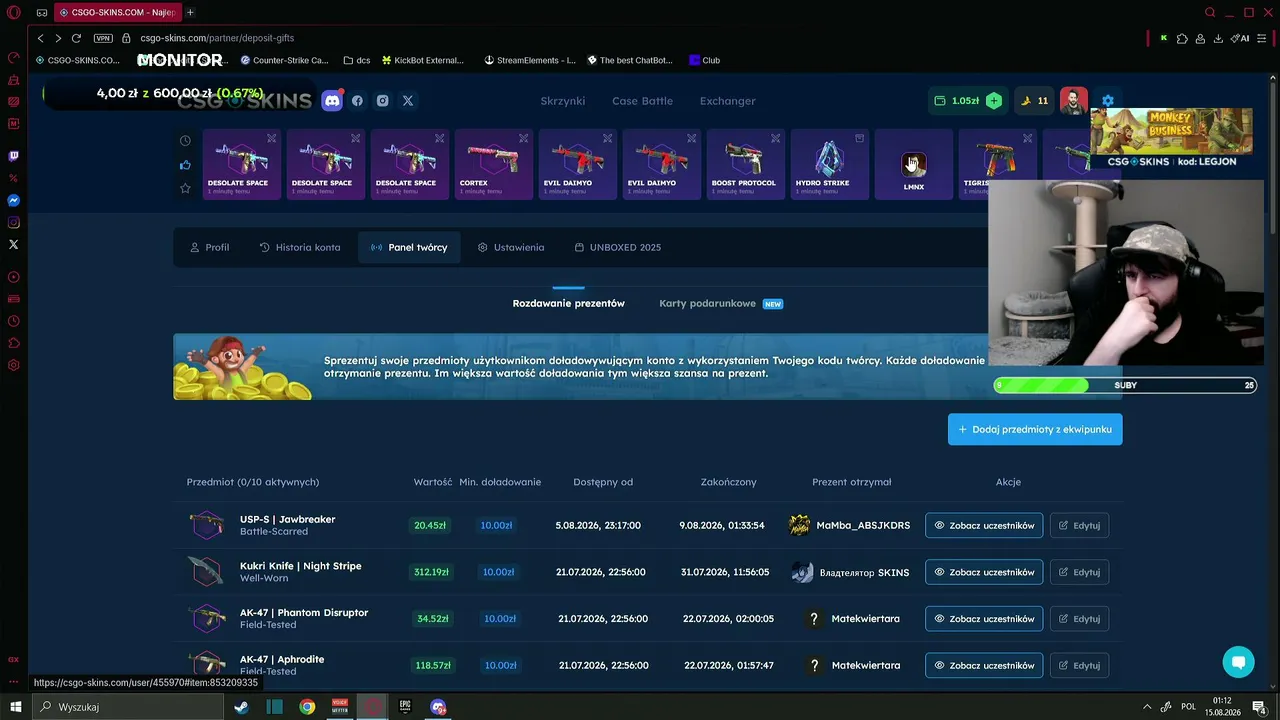
Task: Open the Counter-Strike Ca... bookmark
Action: click(x=284, y=60)
